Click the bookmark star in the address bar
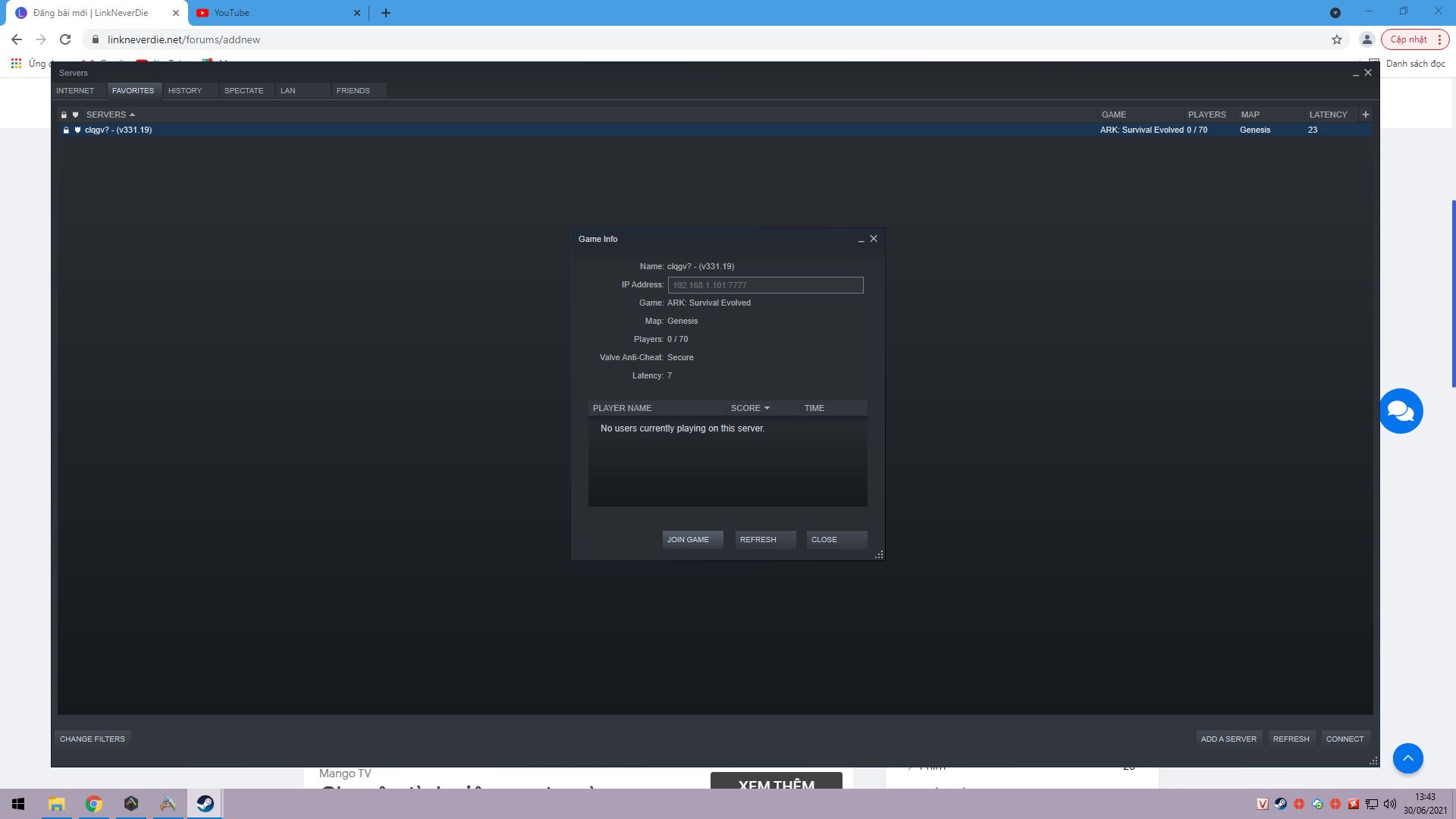The height and width of the screenshot is (819, 1456). 1335,39
